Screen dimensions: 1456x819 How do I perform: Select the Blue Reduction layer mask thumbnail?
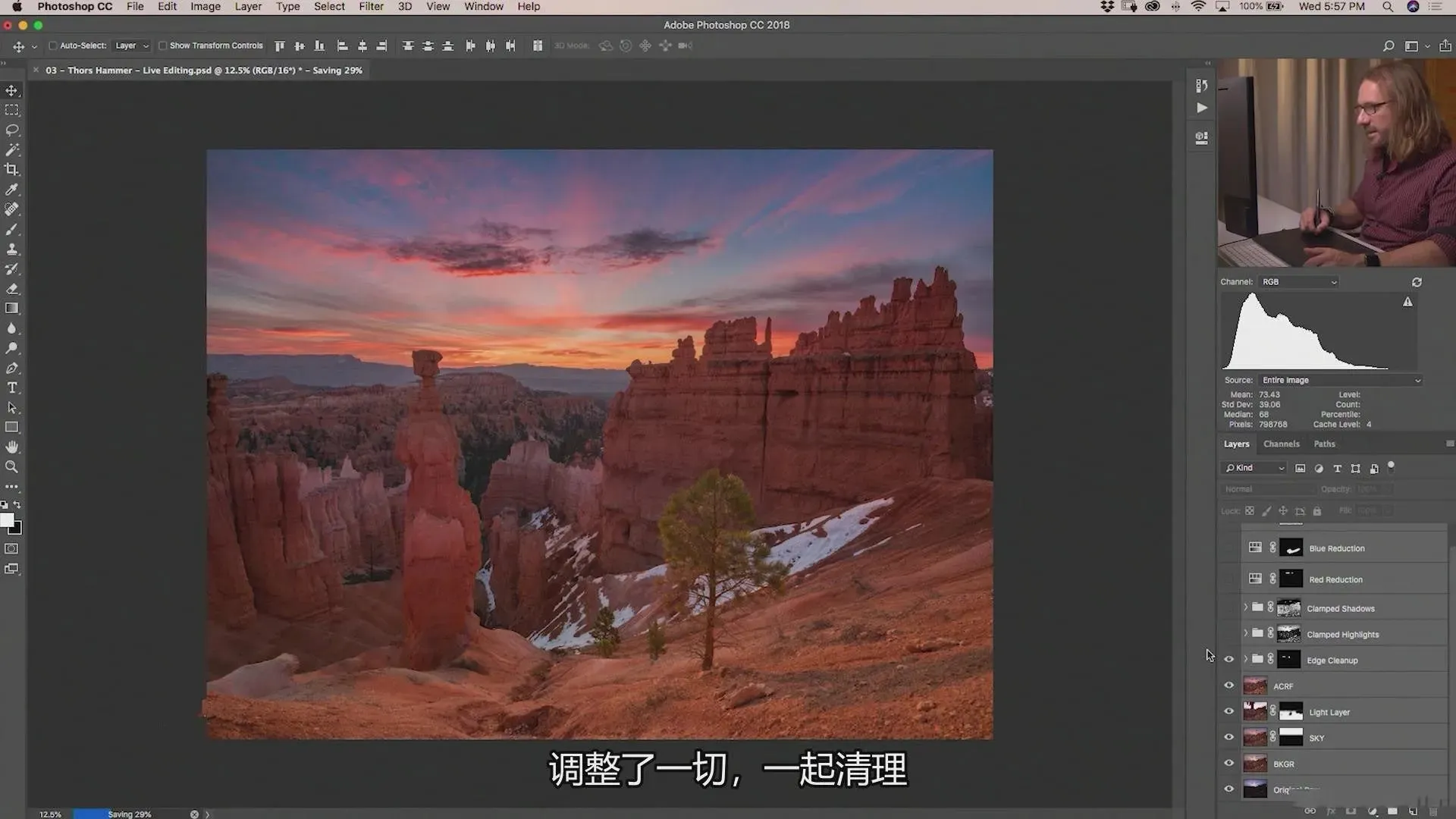point(1291,548)
